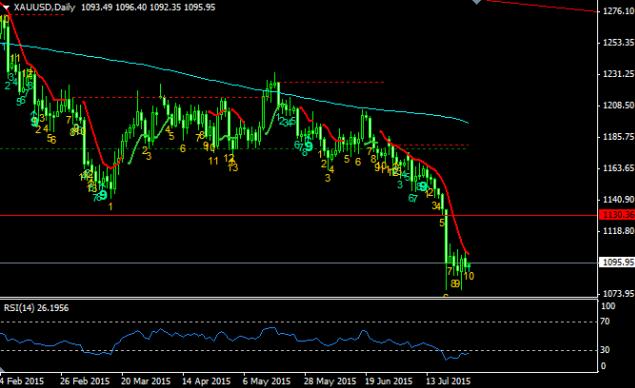Click the yellow count 11 under April candles
This screenshot has height=388, width=635.
coord(213,161)
